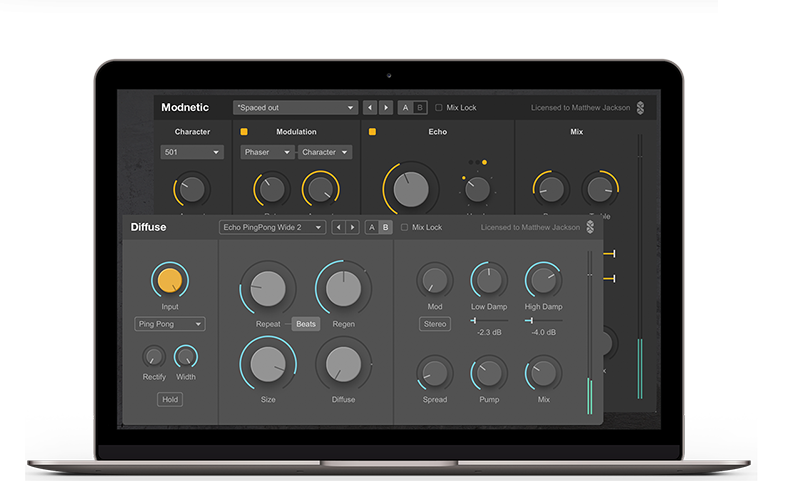Select previous preset arrow in Diffuse

(x=338, y=227)
